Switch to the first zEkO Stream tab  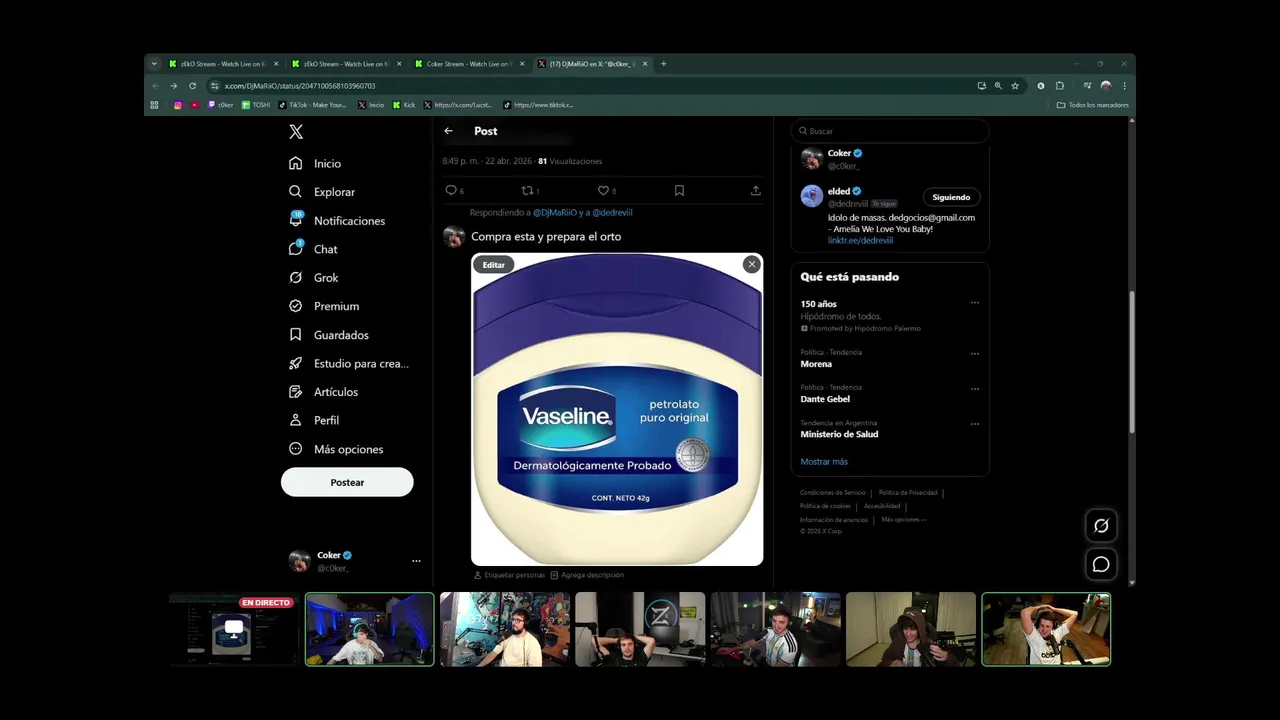coord(222,64)
